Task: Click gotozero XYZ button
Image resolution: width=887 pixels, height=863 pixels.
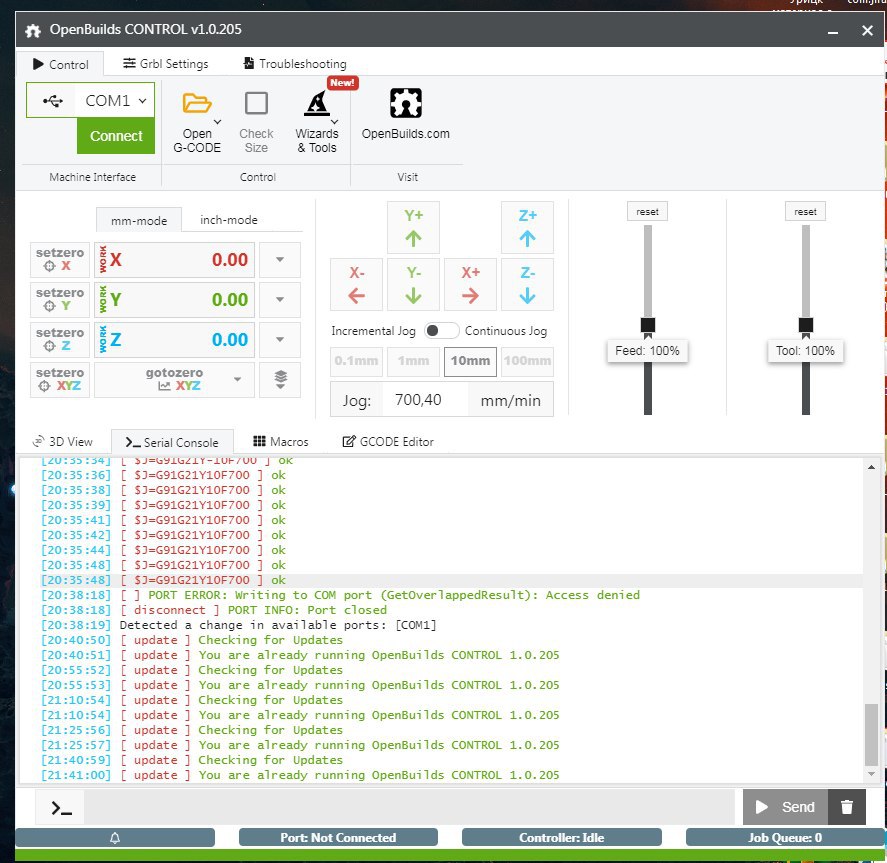Action: pyautogui.click(x=174, y=379)
